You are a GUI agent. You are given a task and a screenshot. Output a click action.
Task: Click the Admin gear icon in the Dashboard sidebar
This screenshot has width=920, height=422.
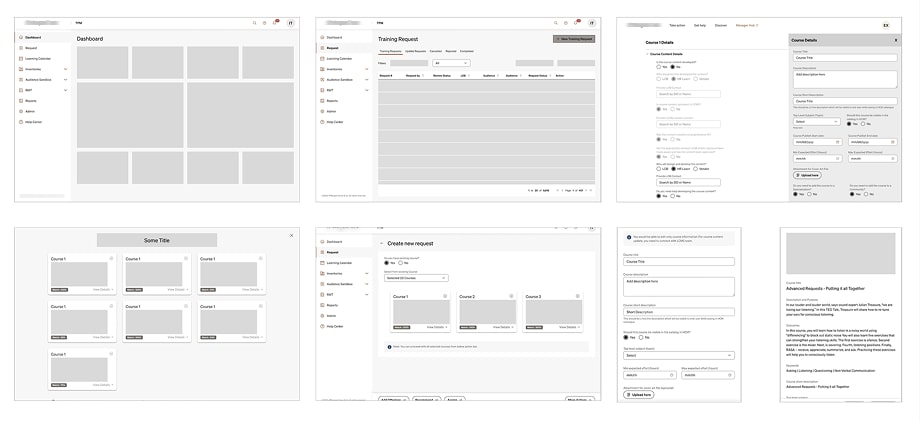21,111
